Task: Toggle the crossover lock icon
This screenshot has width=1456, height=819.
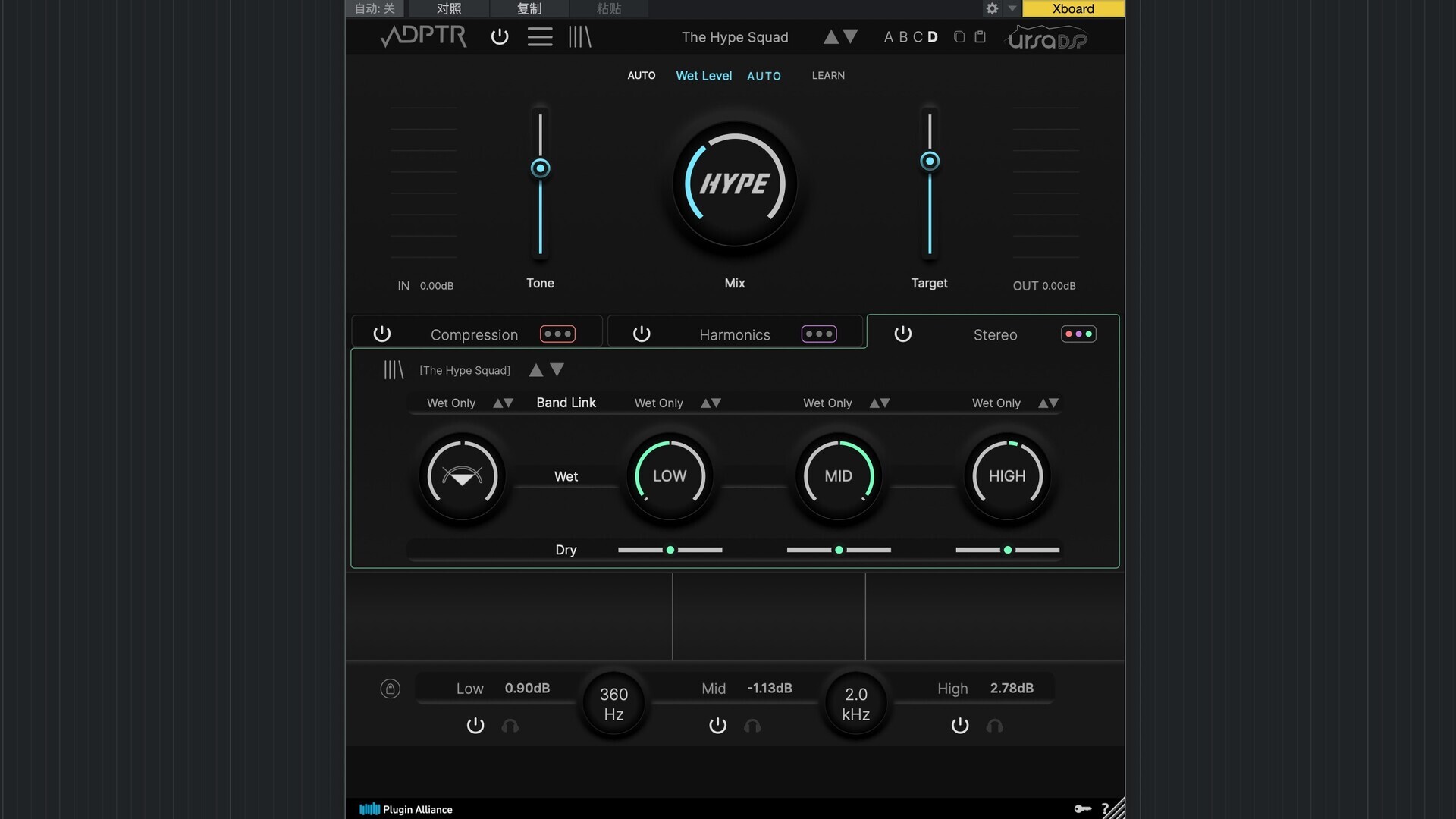Action: tap(390, 689)
